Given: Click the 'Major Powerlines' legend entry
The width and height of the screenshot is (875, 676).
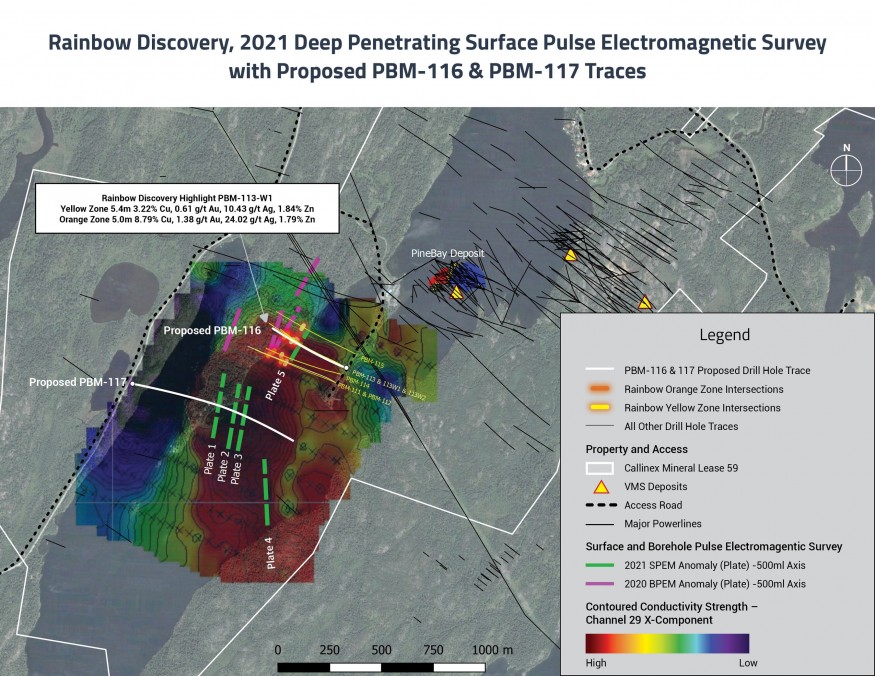Looking at the screenshot, I should pyautogui.click(x=663, y=524).
